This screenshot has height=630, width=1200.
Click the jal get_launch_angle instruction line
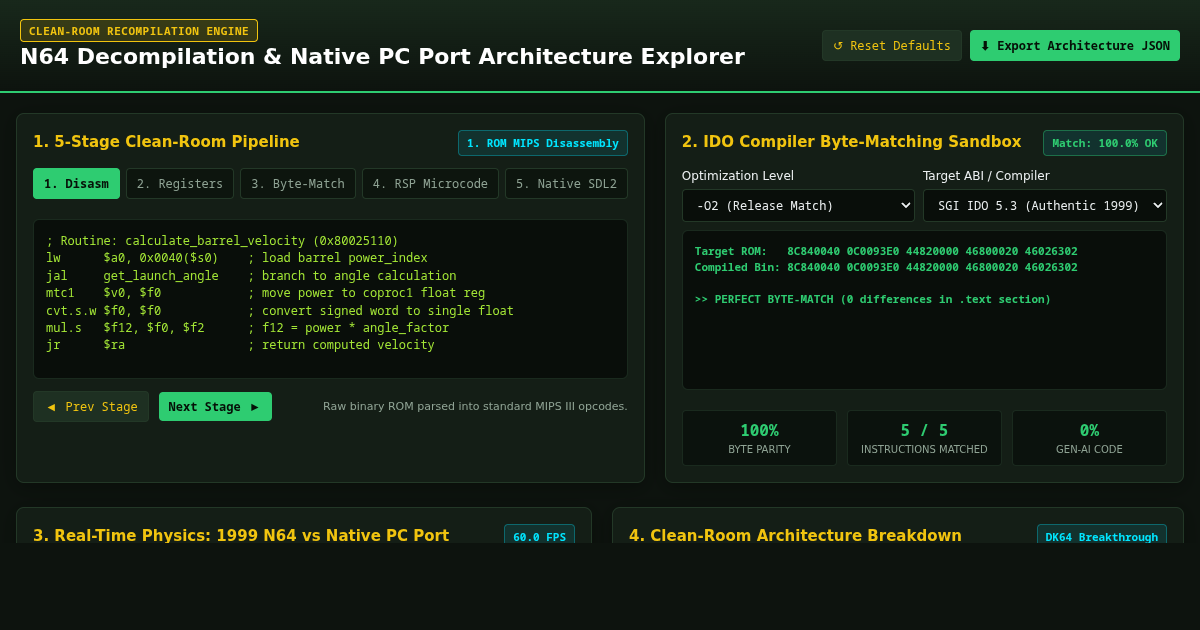(x=251, y=276)
